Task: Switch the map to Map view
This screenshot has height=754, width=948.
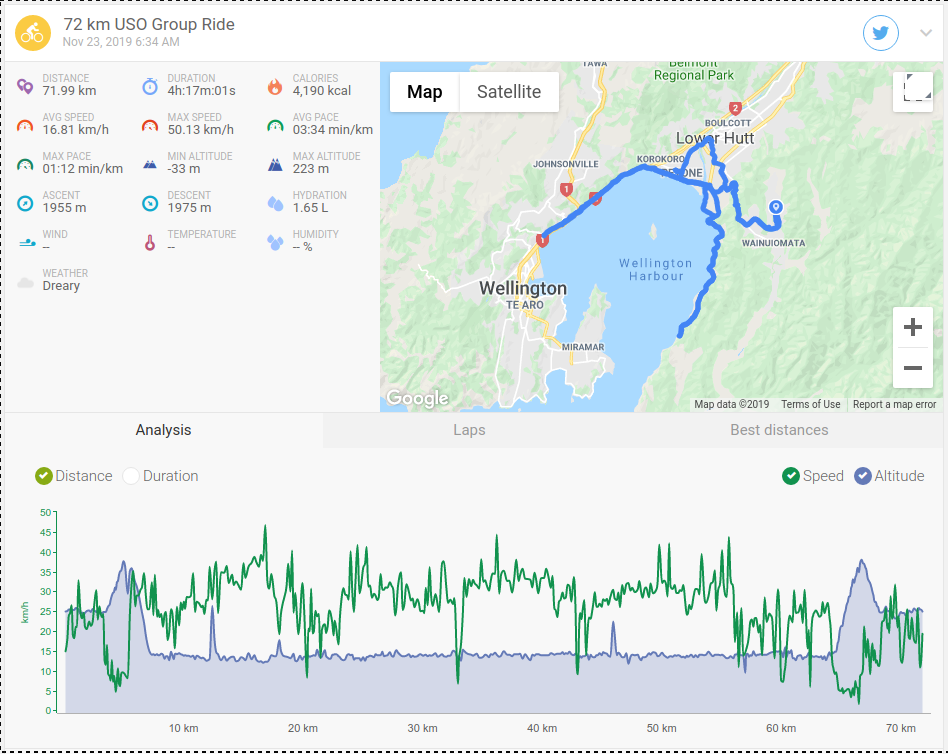Action: click(x=424, y=92)
